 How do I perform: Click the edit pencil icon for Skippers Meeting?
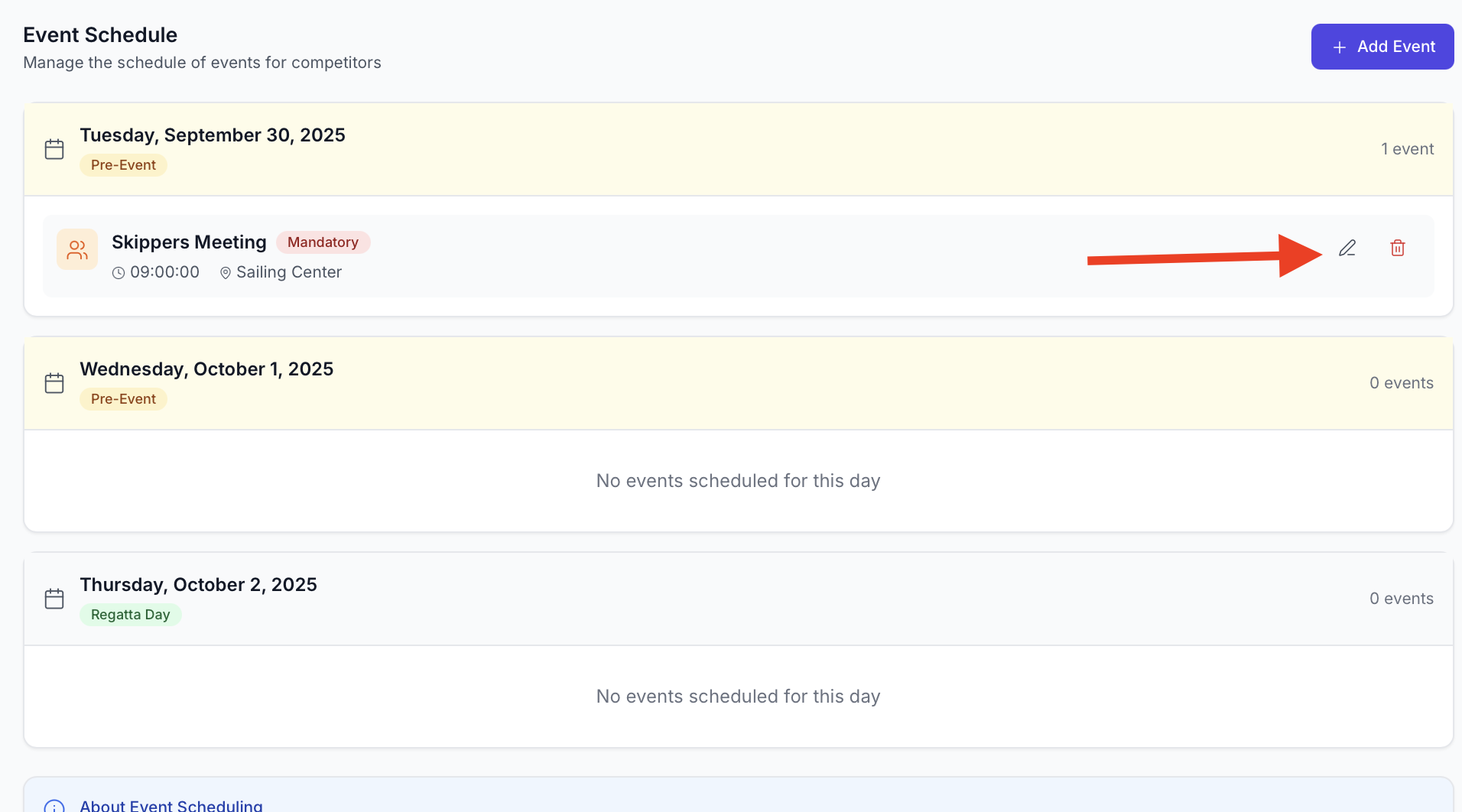click(x=1347, y=248)
